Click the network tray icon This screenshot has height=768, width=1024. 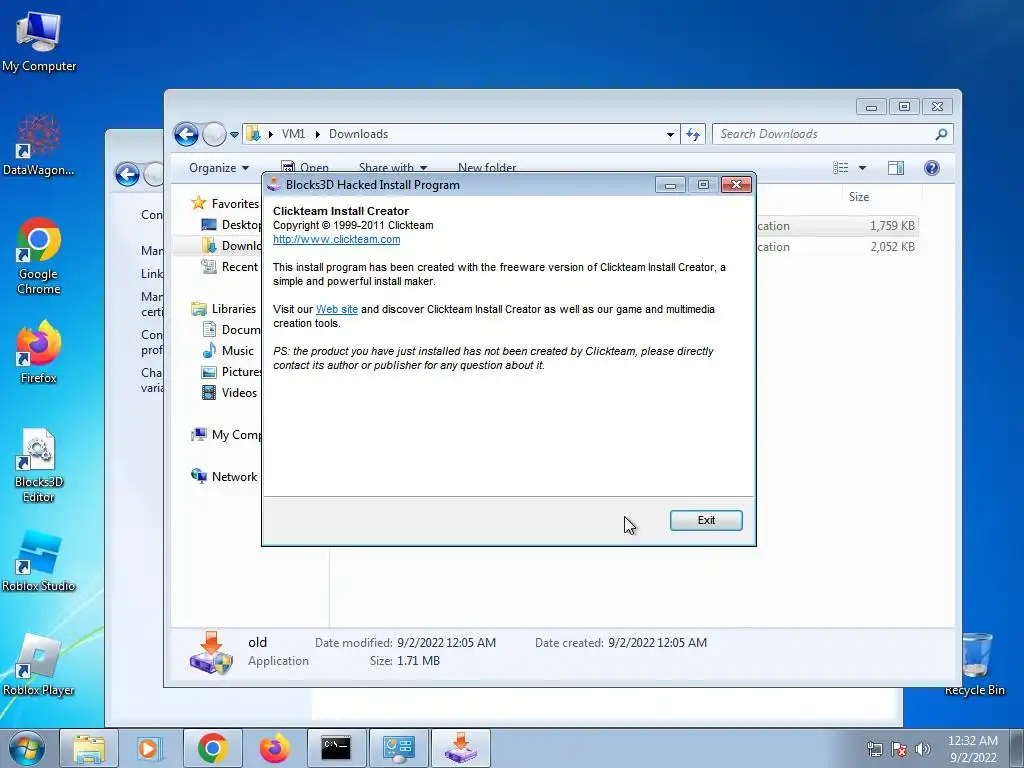click(x=874, y=749)
